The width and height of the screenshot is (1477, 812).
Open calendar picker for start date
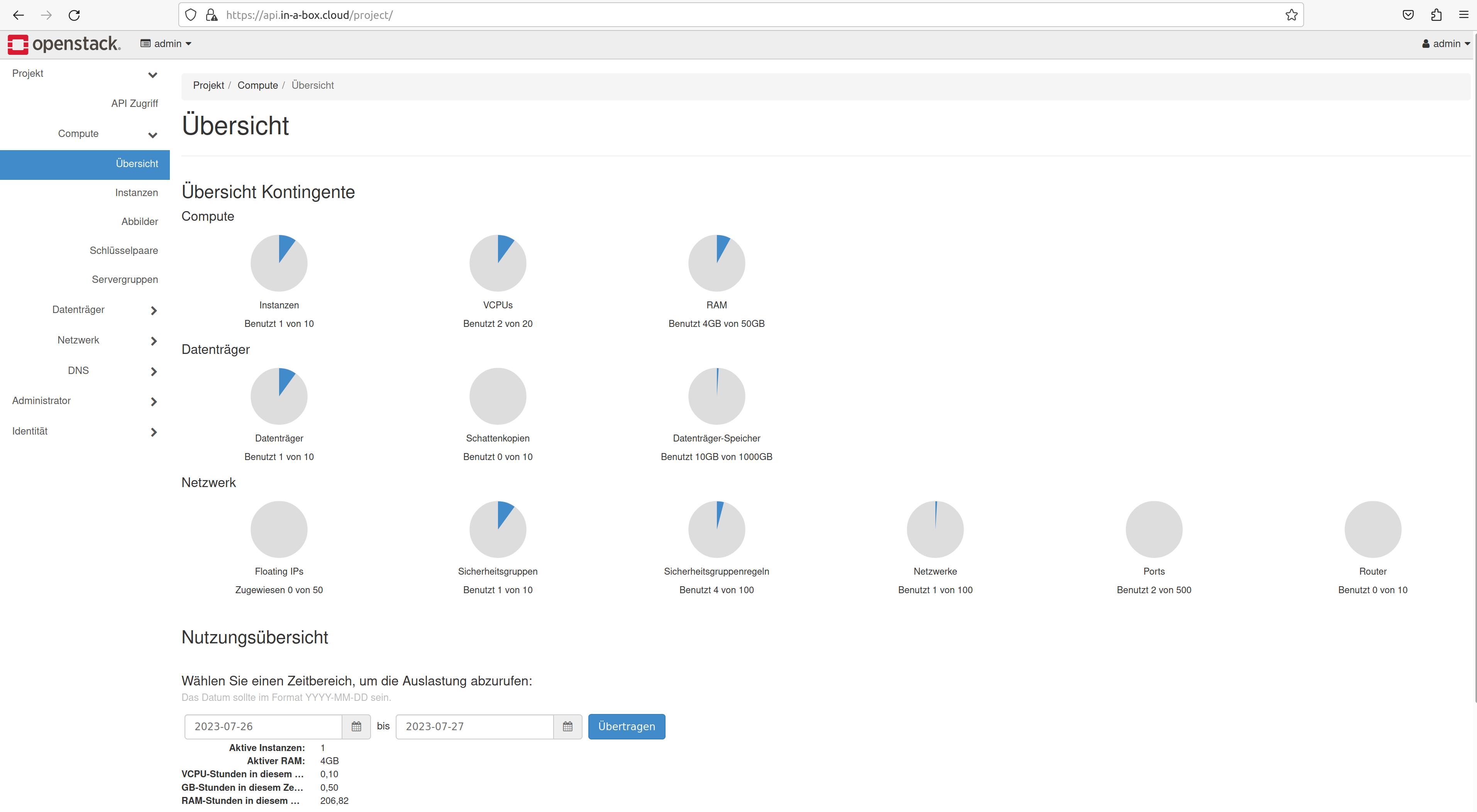point(356,727)
